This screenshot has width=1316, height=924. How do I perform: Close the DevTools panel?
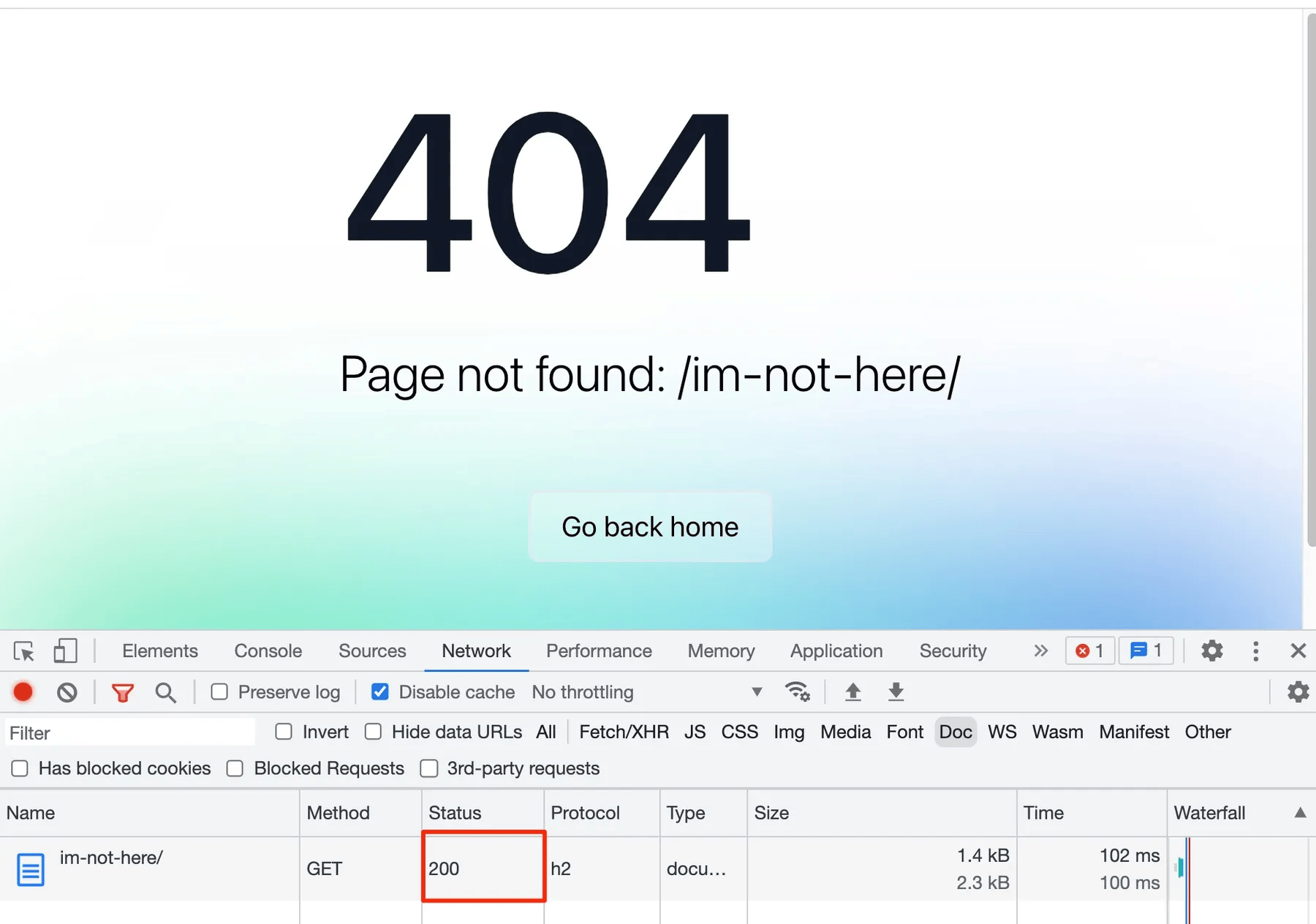[1298, 651]
